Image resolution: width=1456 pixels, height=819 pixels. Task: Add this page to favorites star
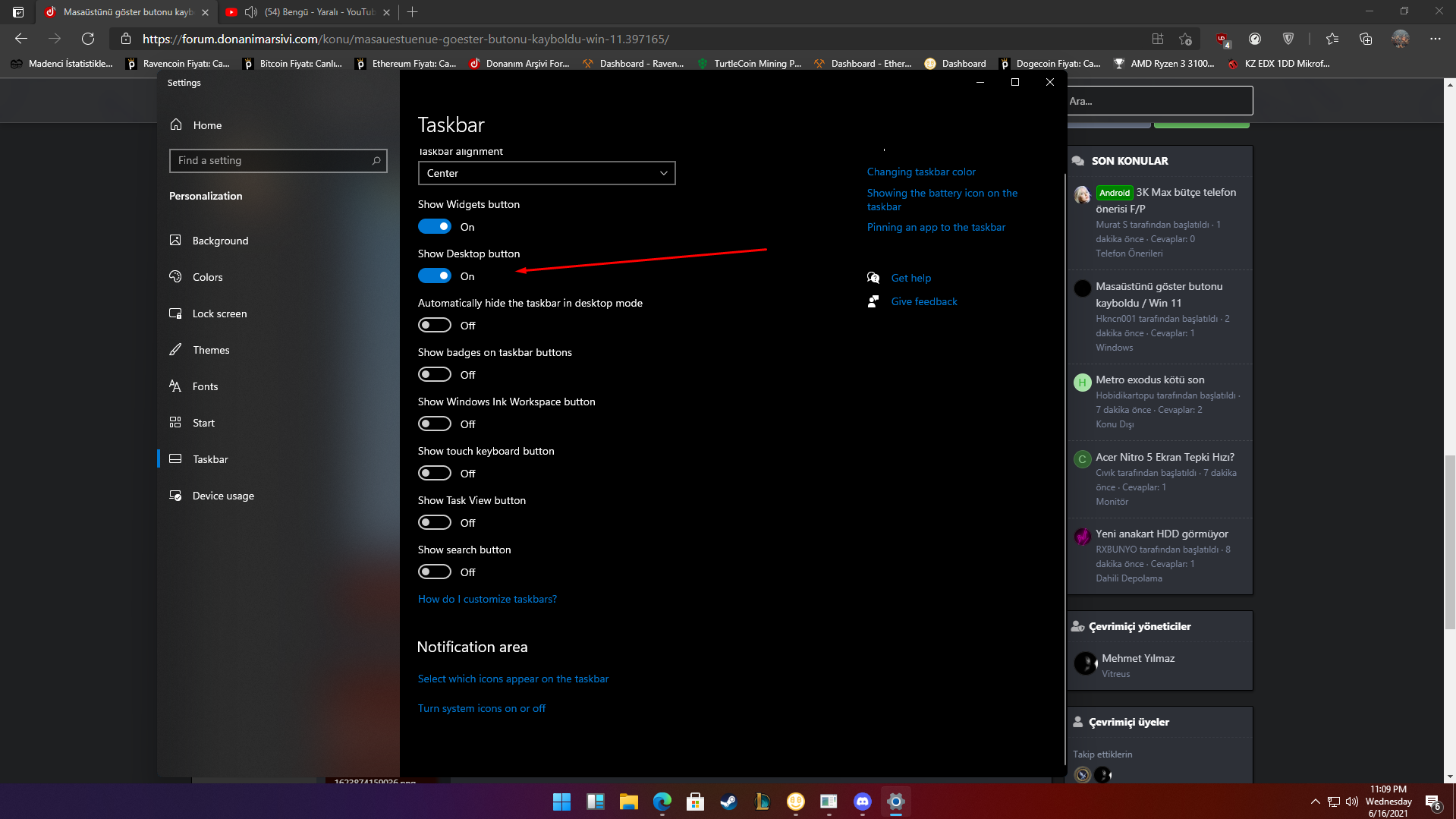click(1186, 39)
